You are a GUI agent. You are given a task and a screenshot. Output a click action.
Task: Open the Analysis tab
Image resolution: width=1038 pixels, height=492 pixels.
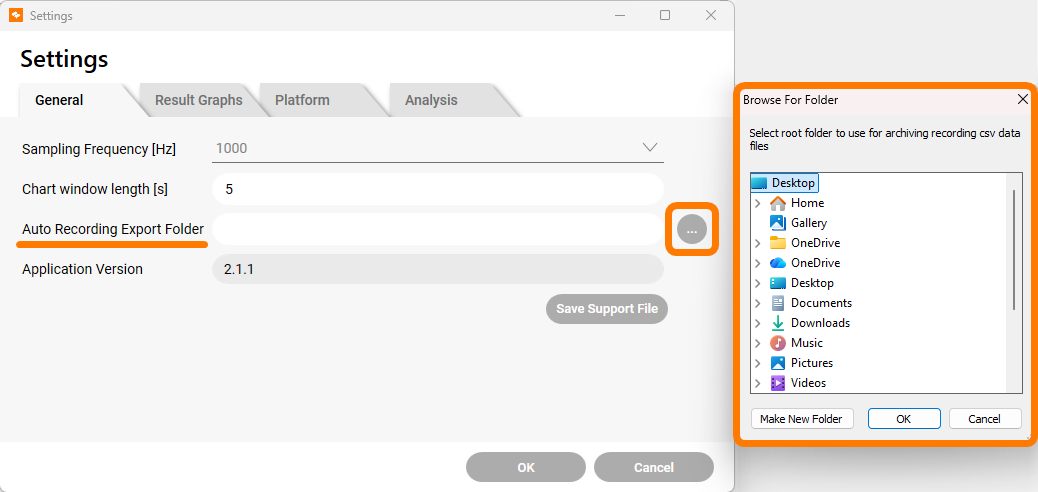(432, 101)
